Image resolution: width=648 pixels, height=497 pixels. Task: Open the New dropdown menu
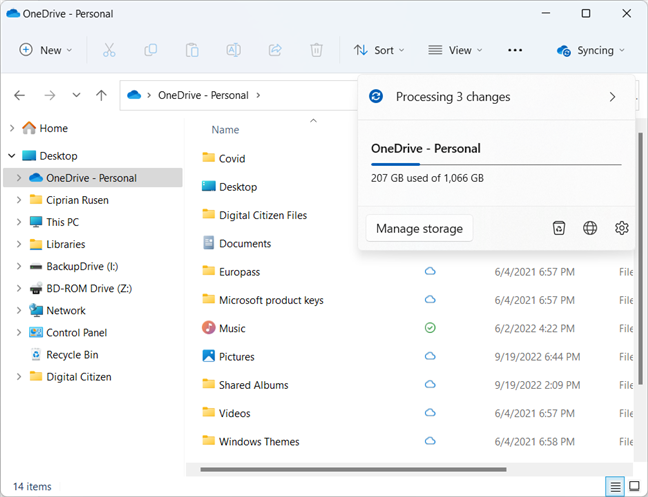(46, 50)
